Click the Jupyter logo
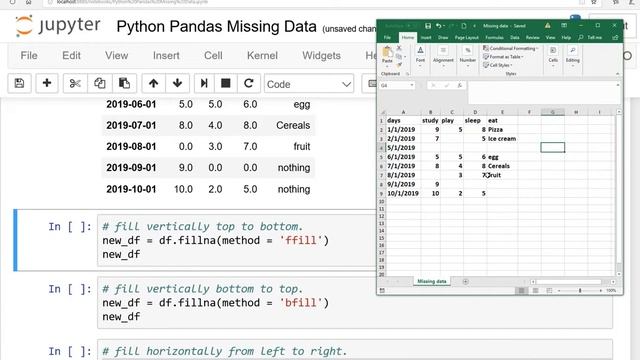Image resolution: width=640 pixels, height=360 pixels. 57,26
